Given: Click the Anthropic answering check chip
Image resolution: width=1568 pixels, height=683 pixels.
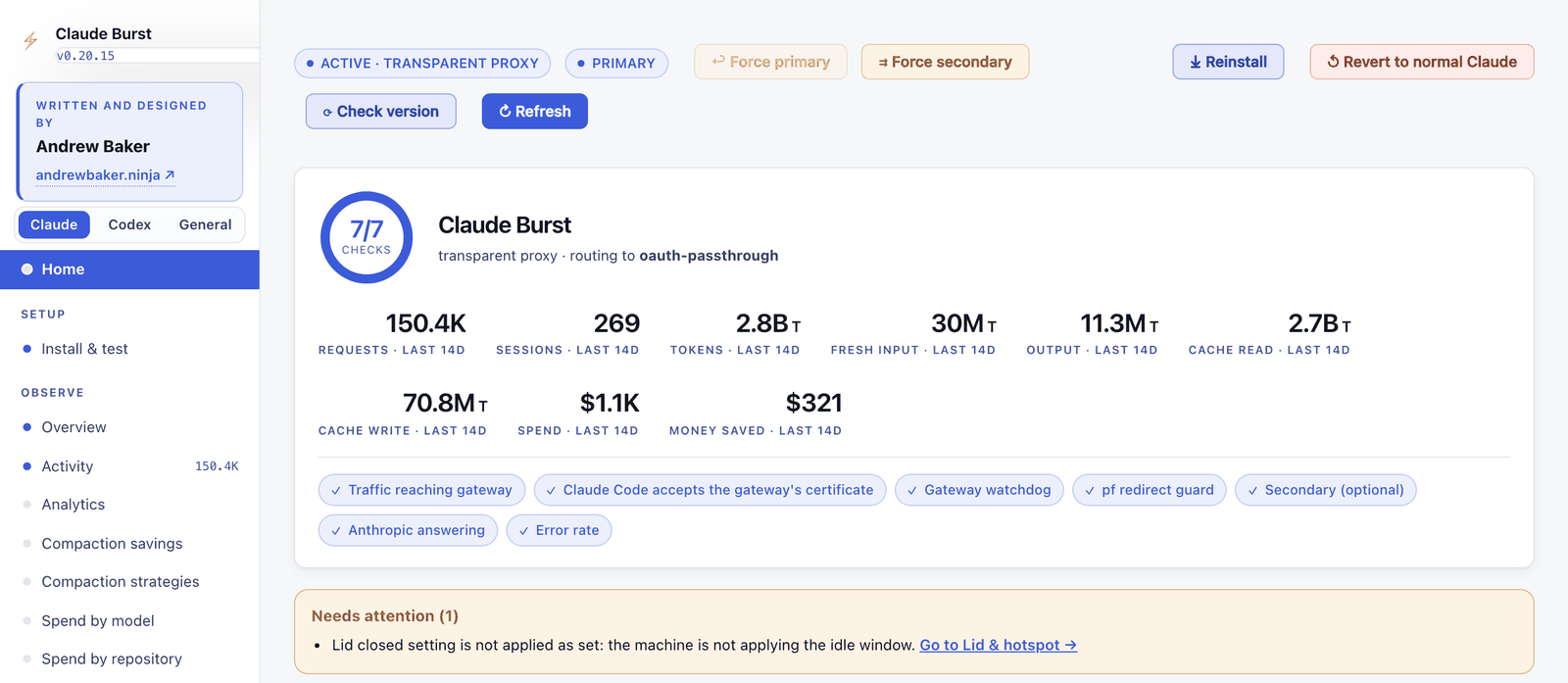Looking at the screenshot, I should pos(408,530).
